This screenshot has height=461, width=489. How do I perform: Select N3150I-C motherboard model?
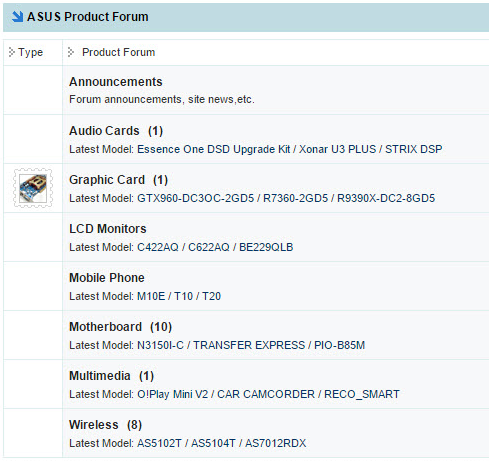click(161, 345)
